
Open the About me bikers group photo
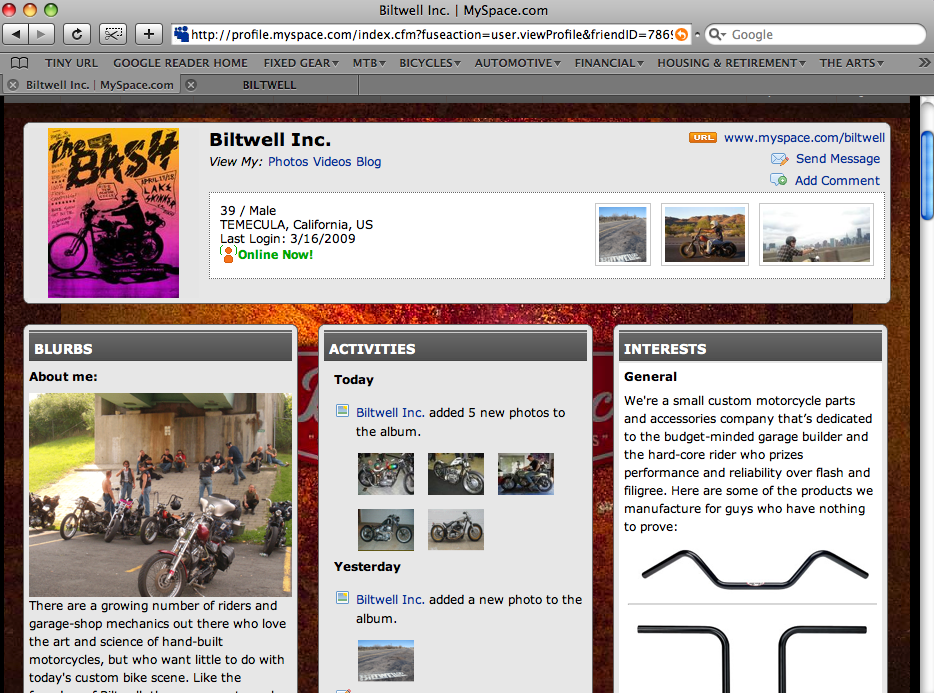160,495
